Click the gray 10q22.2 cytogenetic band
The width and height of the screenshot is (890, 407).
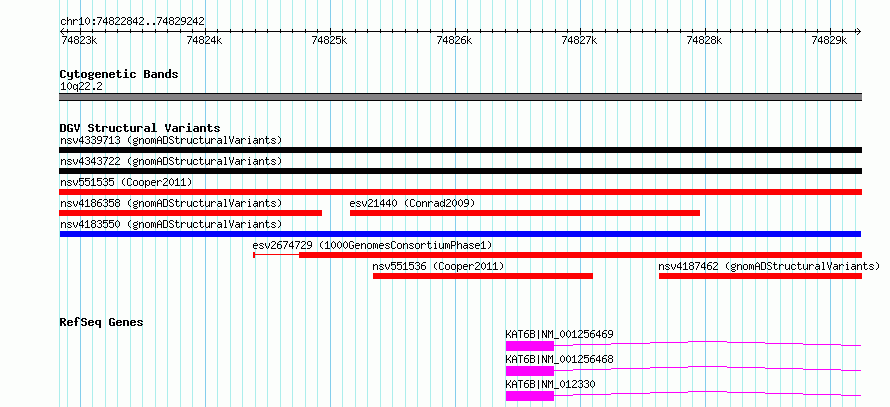point(460,97)
